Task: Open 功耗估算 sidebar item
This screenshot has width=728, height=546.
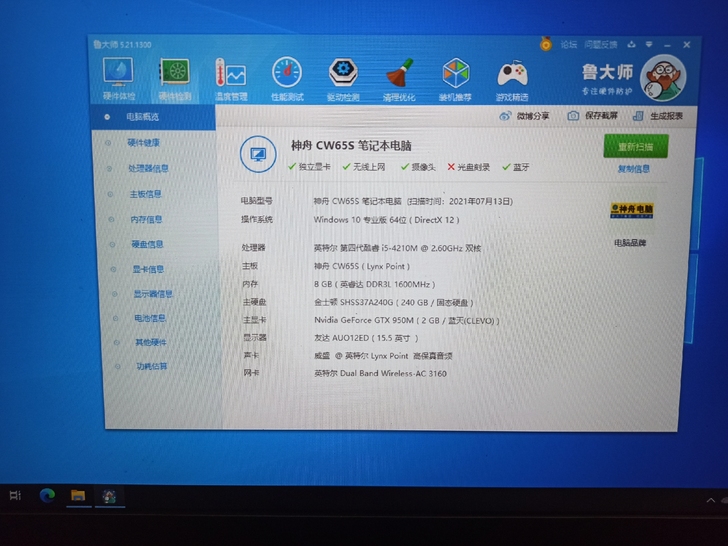Action: coord(151,366)
